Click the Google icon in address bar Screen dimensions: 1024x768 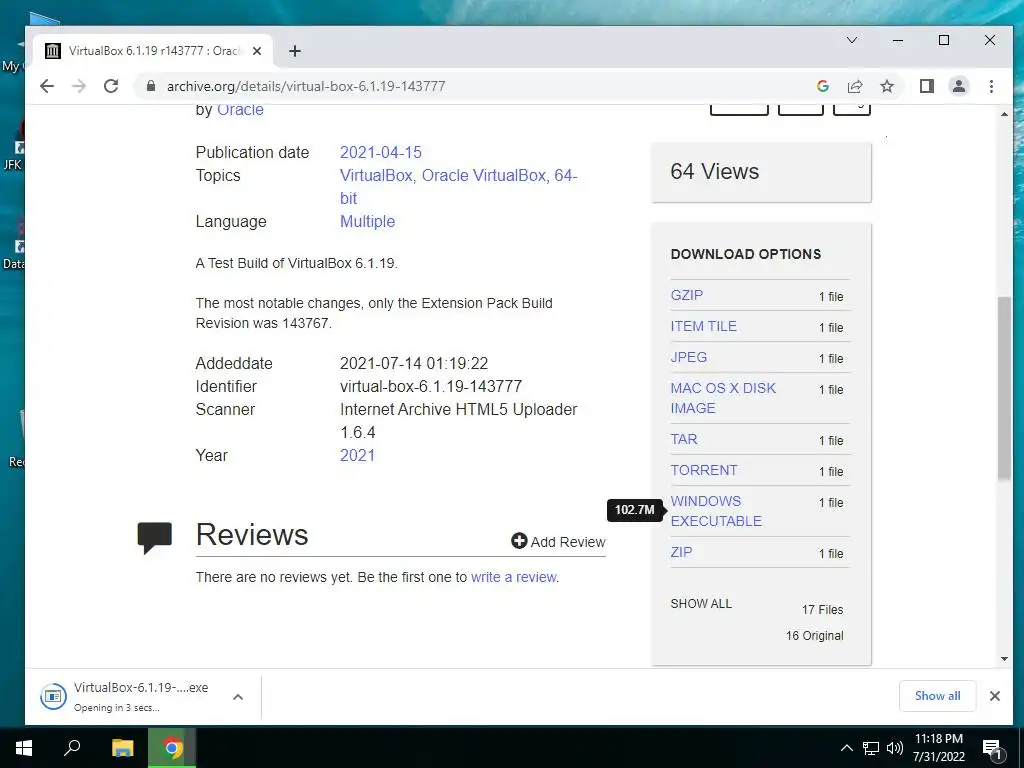823,86
